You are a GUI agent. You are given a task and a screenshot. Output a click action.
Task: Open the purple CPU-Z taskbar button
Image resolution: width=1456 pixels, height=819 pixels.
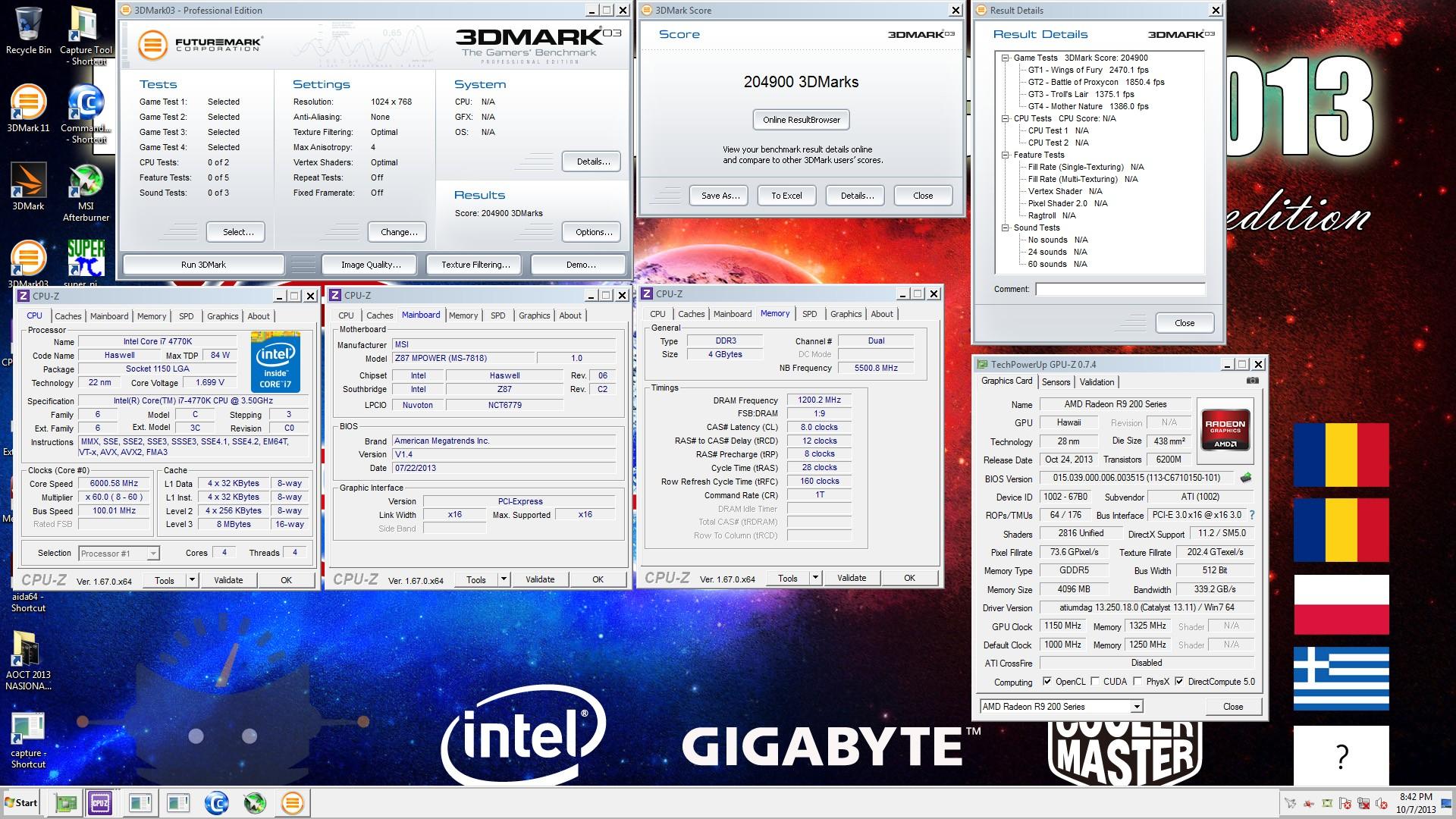coord(100,802)
